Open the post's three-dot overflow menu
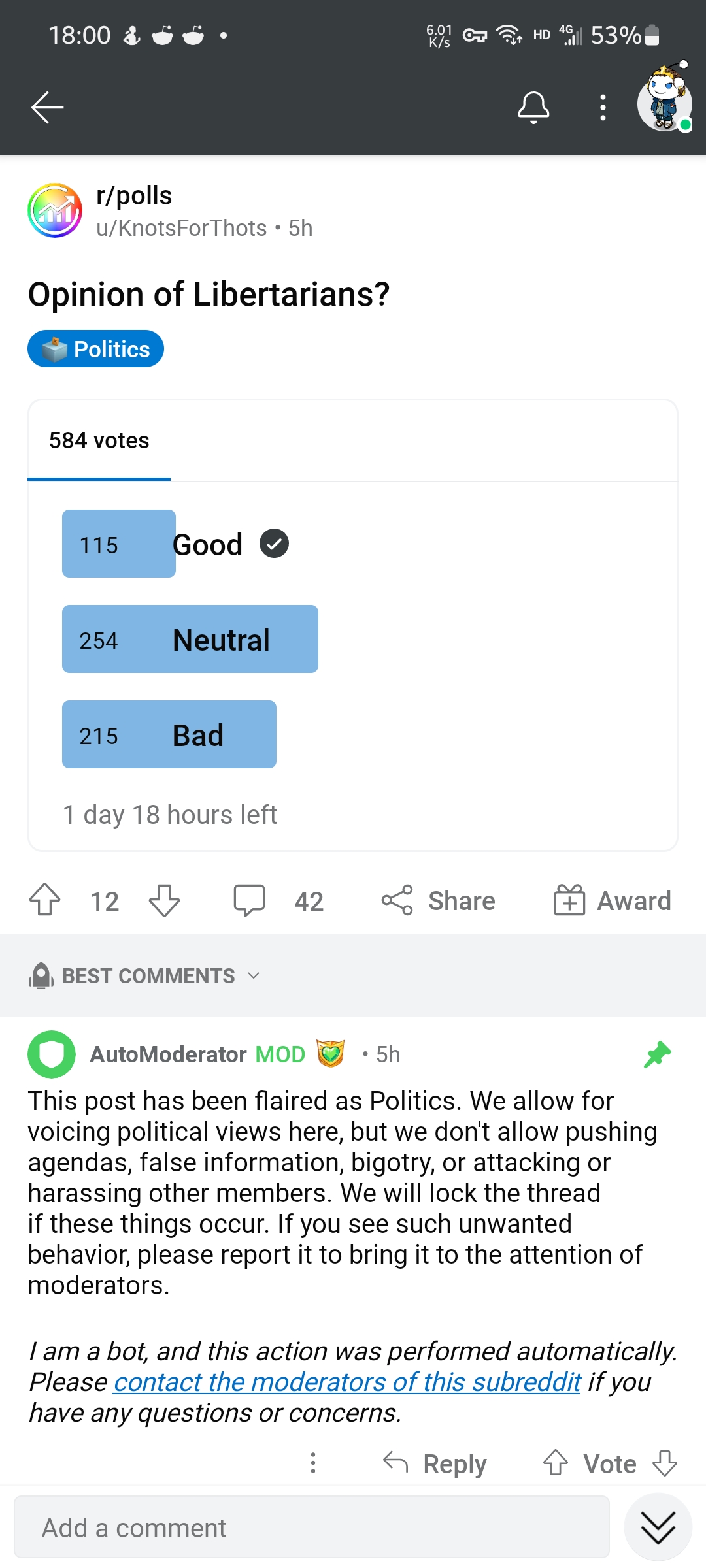 point(603,108)
